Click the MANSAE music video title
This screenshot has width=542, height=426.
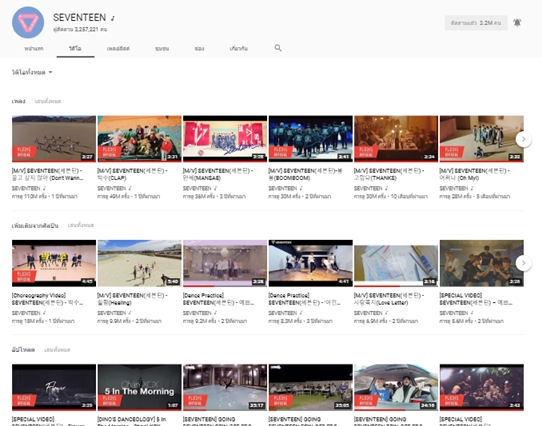(218, 174)
